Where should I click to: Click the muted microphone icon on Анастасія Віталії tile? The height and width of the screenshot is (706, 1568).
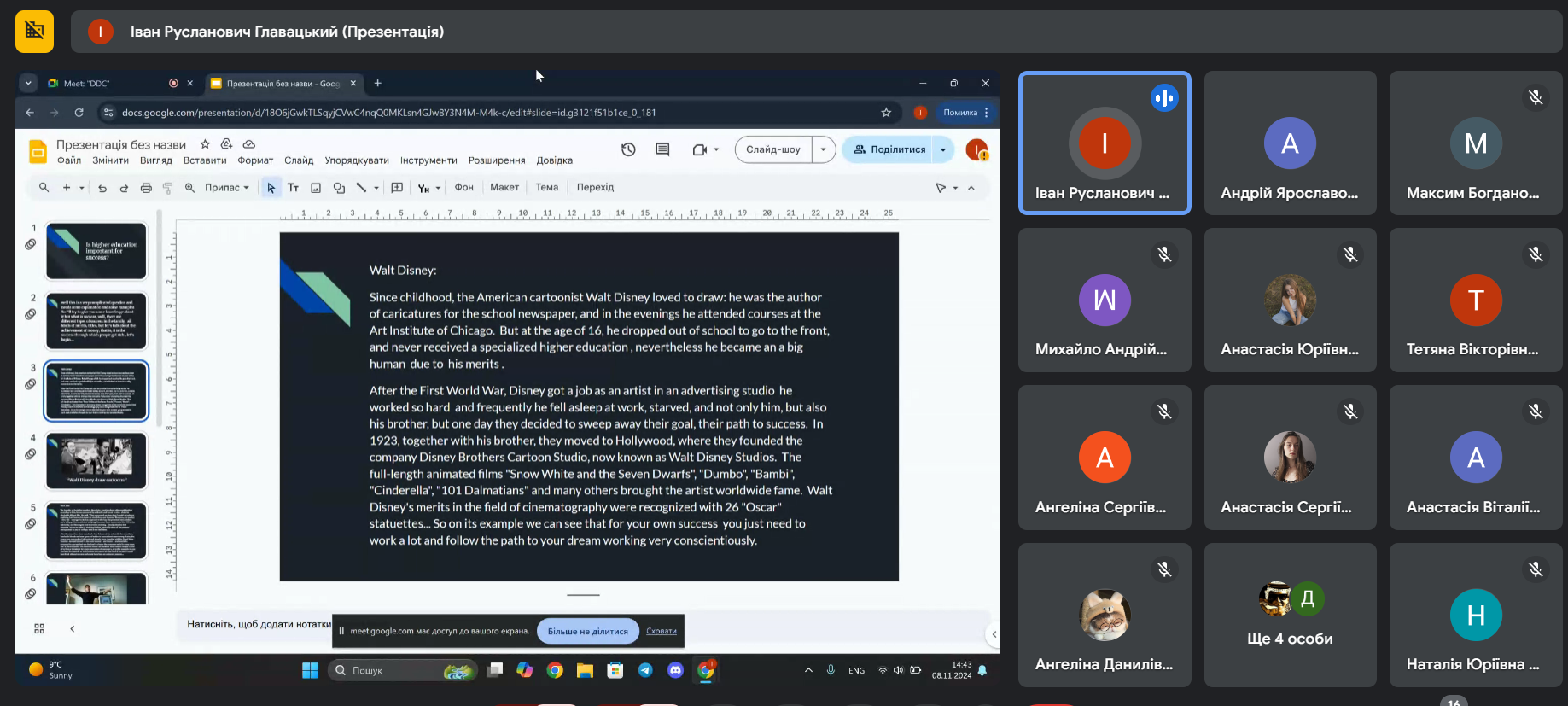point(1536,412)
